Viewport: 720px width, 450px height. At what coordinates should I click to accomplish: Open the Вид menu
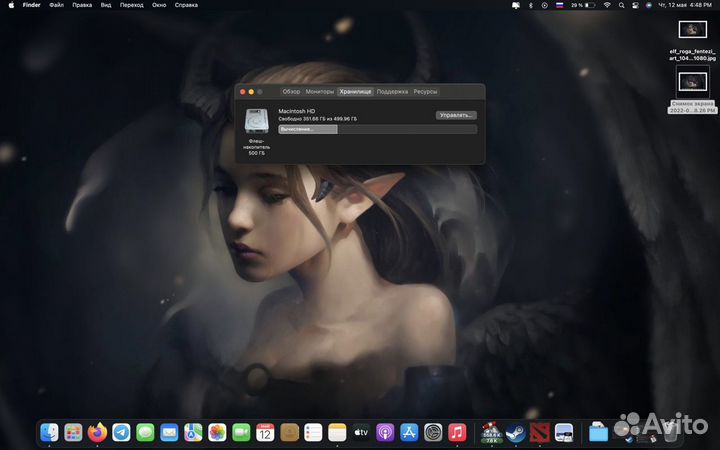106,5
